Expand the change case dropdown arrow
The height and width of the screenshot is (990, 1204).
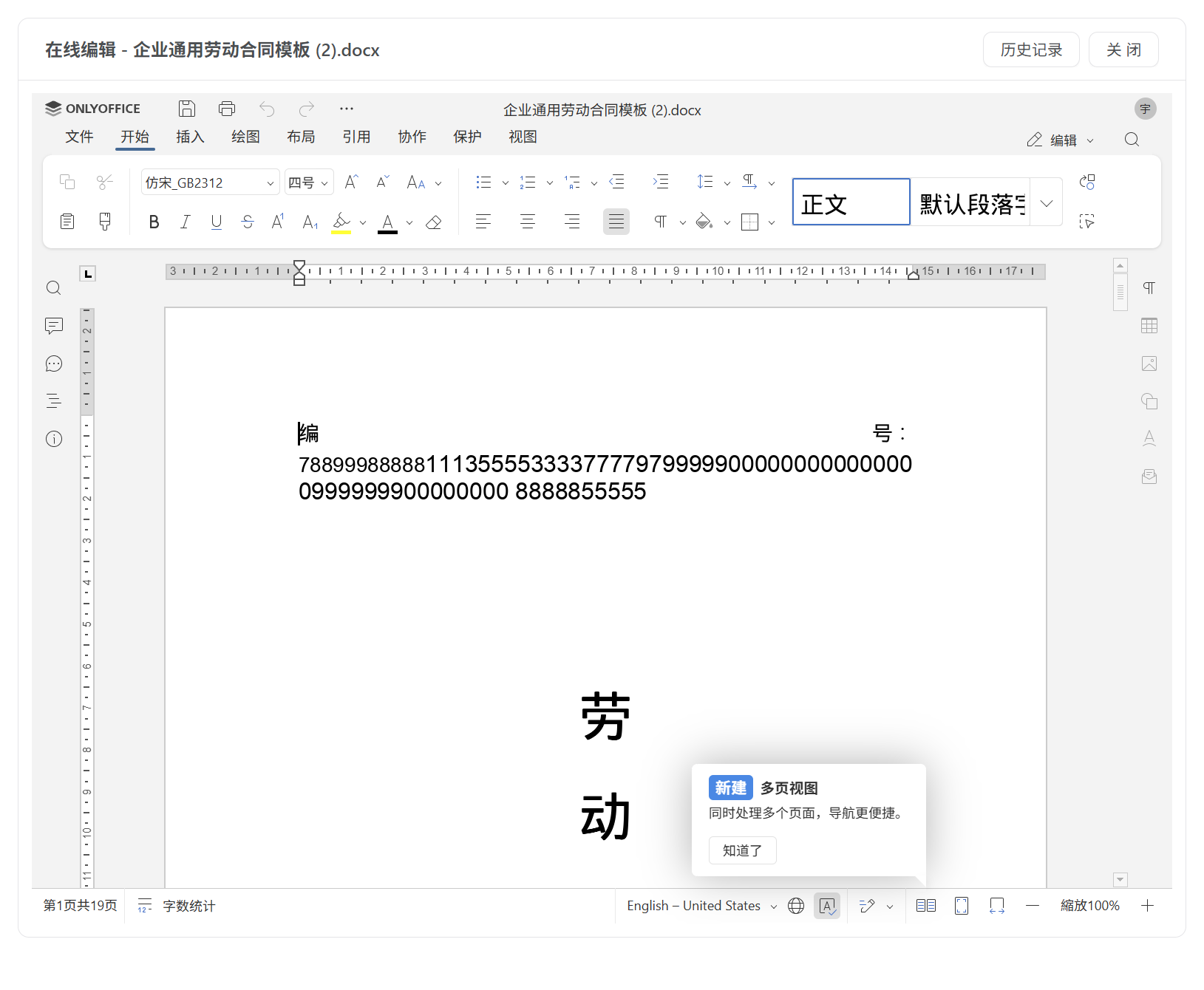pos(438,182)
